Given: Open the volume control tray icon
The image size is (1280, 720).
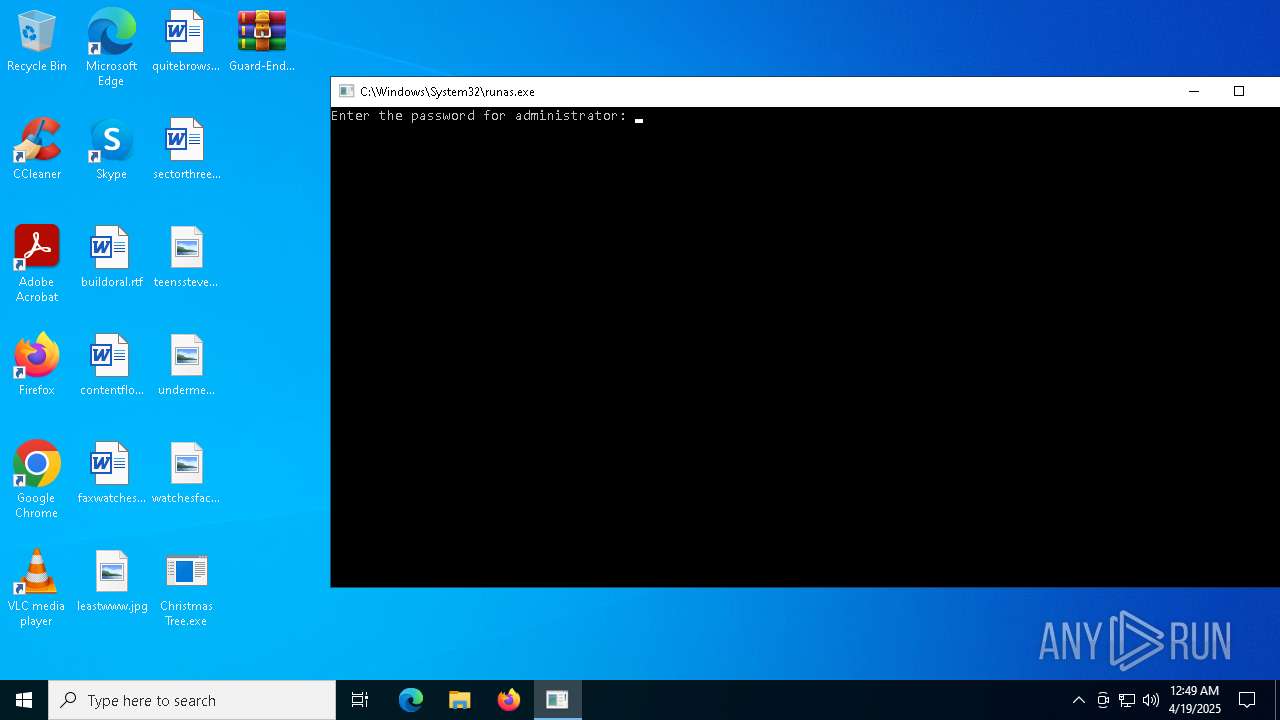Looking at the screenshot, I should [x=1151, y=700].
